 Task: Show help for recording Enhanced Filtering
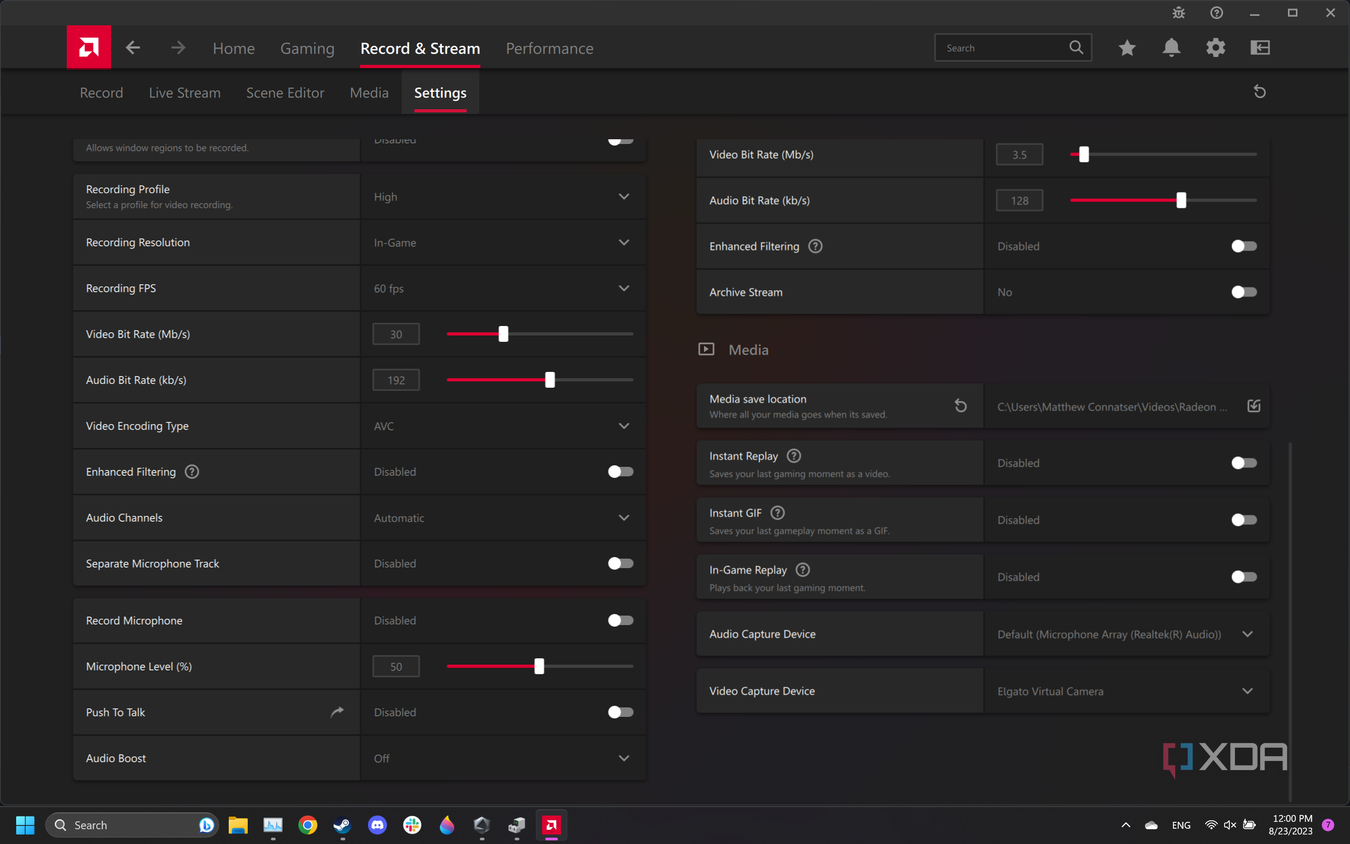[x=192, y=472]
